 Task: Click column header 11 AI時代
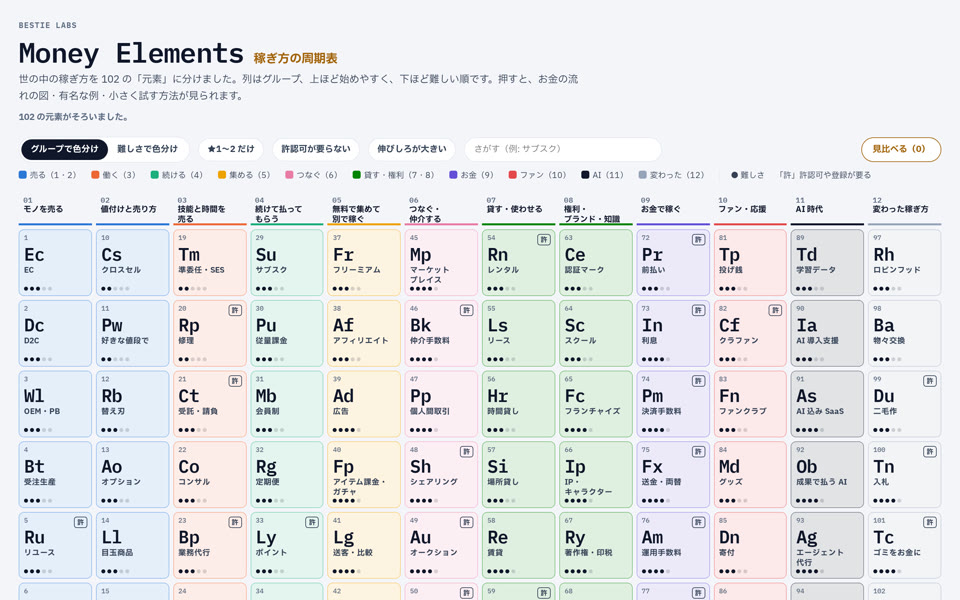click(827, 209)
